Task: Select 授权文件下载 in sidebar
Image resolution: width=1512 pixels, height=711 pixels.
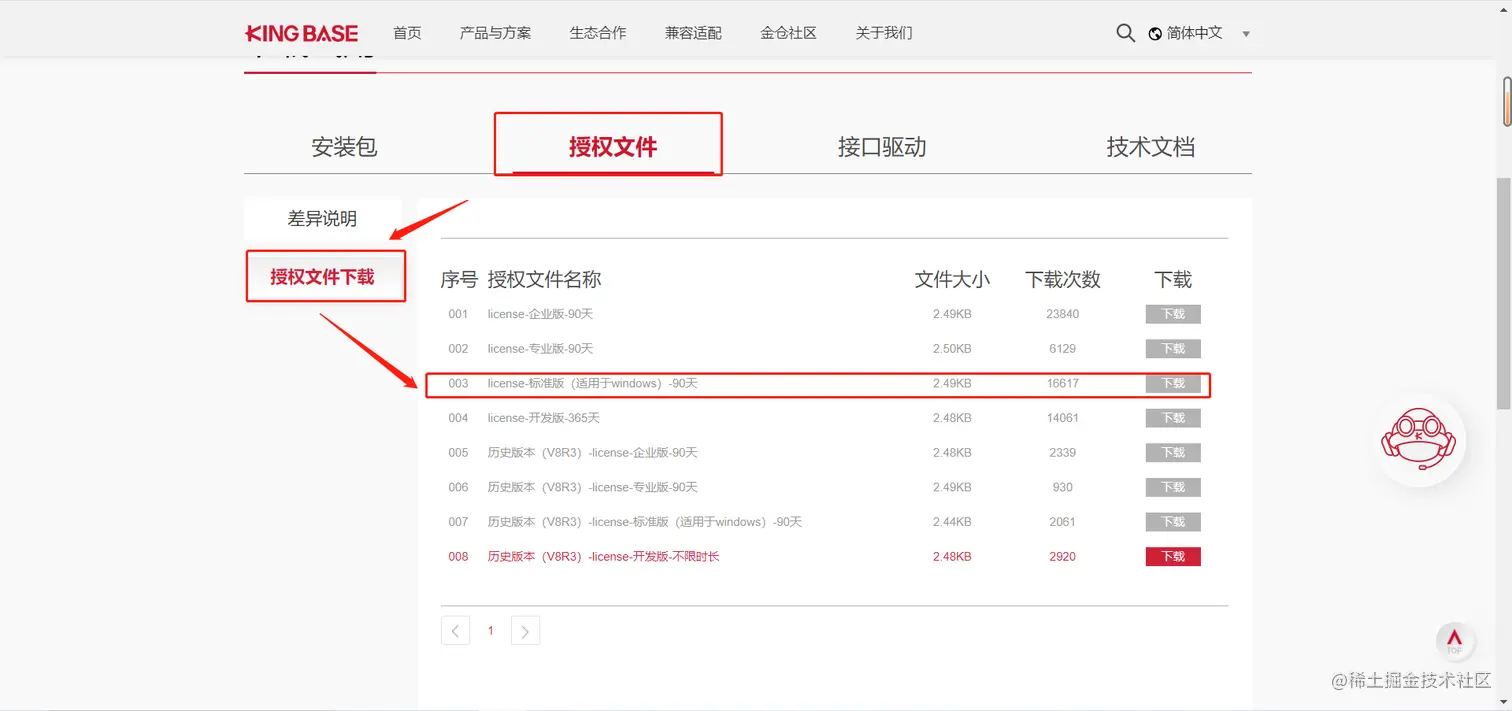Action: point(322,276)
